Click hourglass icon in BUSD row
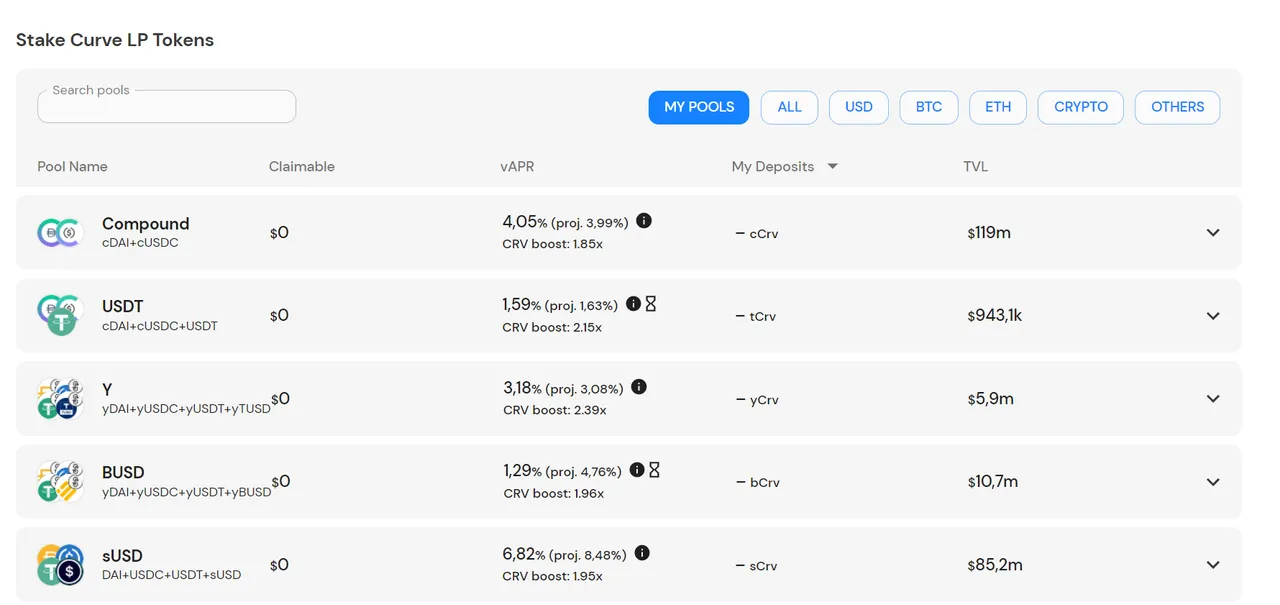This screenshot has width=1280, height=605. [654, 469]
